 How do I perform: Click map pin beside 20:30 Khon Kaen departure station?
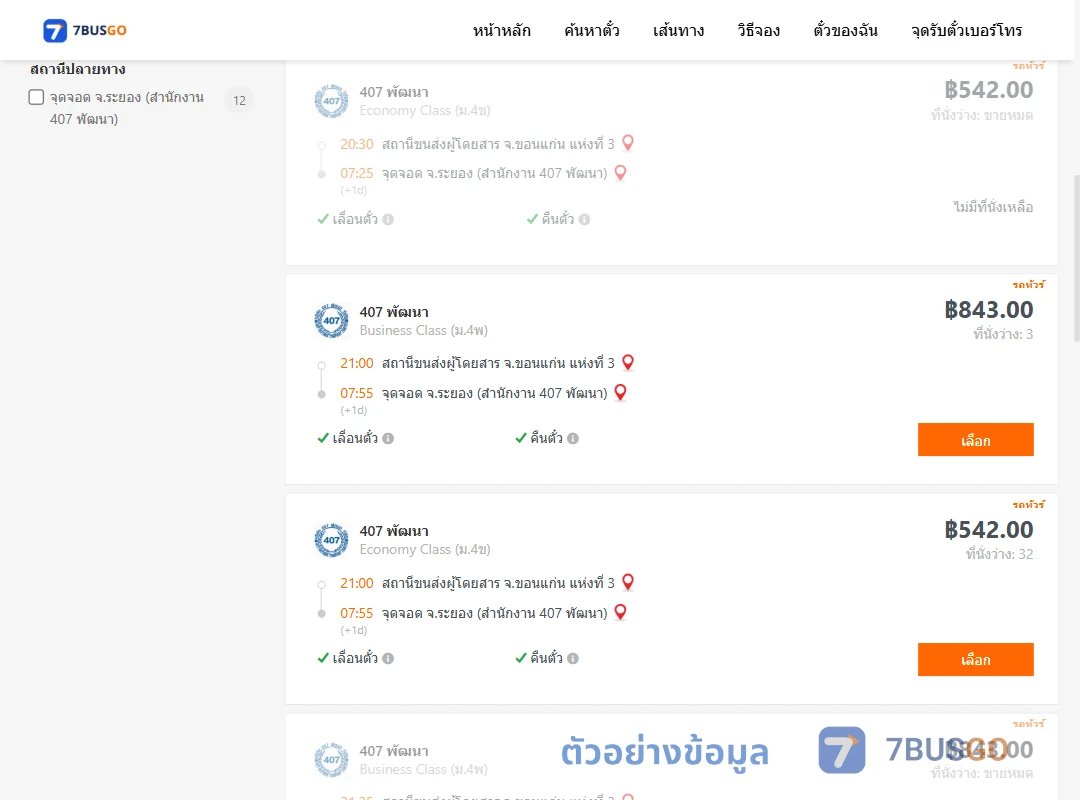coord(627,143)
